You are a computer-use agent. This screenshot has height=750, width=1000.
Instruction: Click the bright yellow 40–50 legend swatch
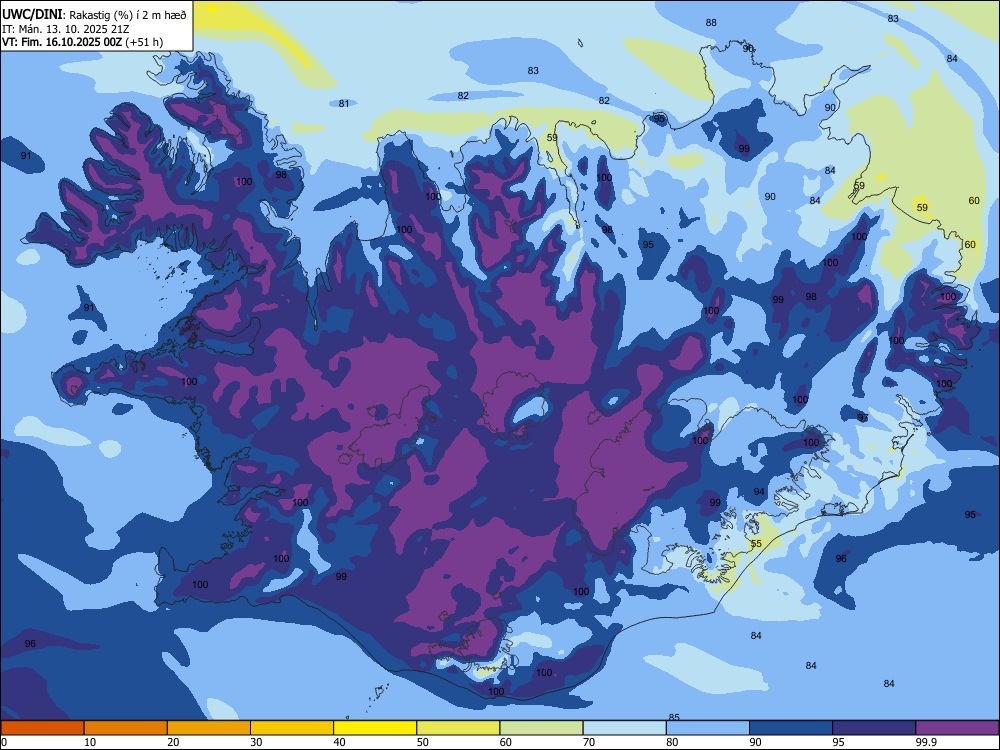[x=375, y=728]
